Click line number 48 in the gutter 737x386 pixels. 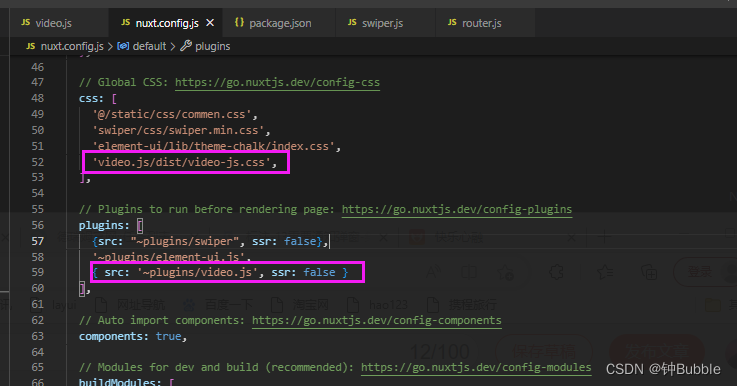tap(38, 98)
